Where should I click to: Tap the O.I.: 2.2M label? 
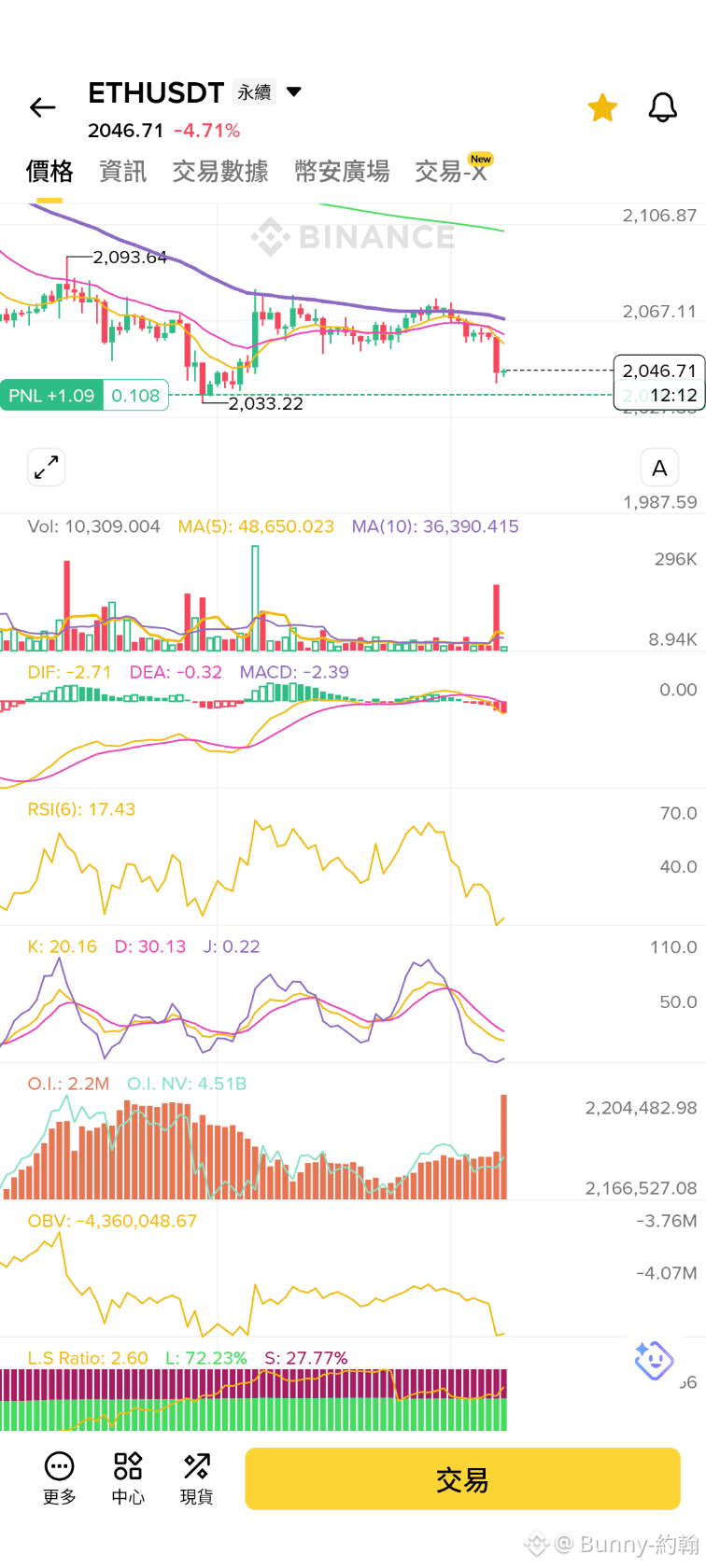click(x=68, y=1084)
